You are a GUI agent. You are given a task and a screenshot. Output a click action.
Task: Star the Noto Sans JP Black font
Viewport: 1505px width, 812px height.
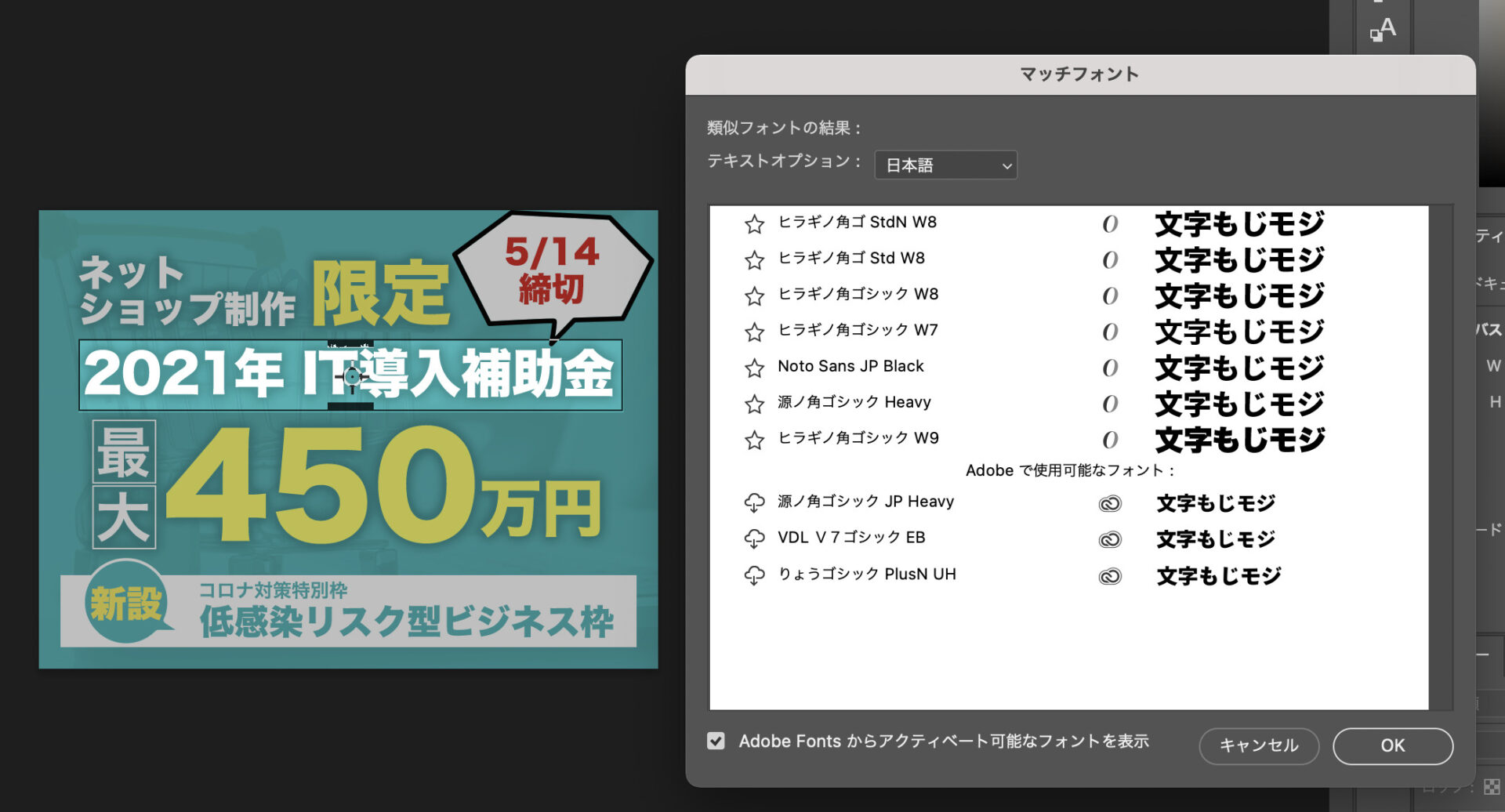pos(754,368)
